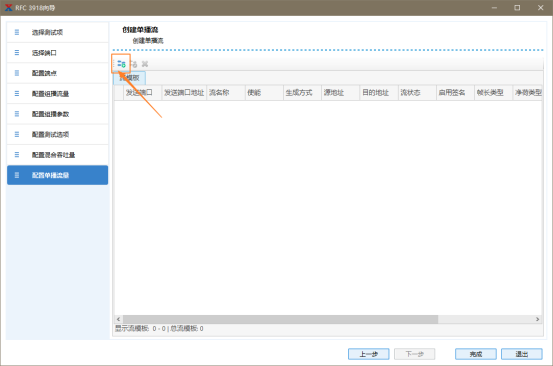
Task: Sort by the 流名称 column header
Action: (x=226, y=93)
